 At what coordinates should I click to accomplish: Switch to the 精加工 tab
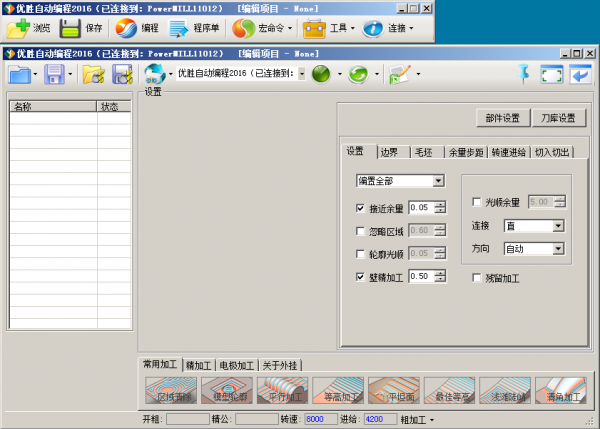coord(199,365)
